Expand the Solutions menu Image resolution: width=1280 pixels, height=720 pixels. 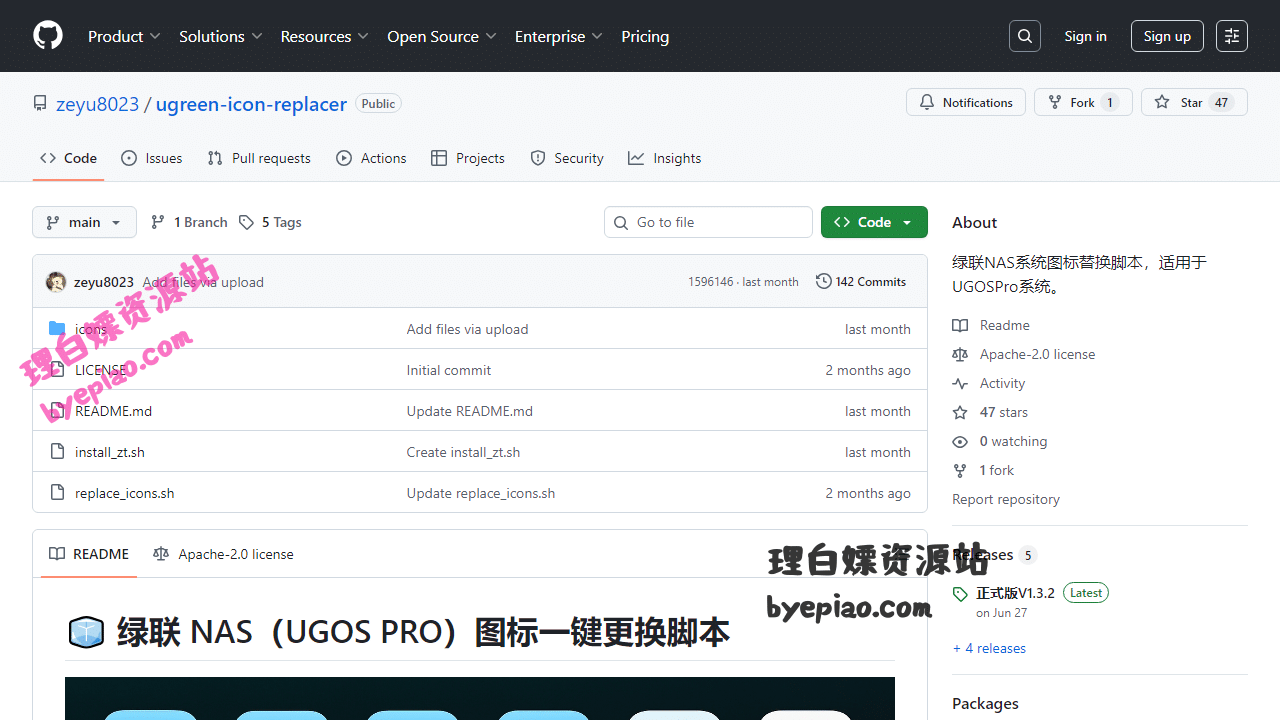tap(221, 36)
